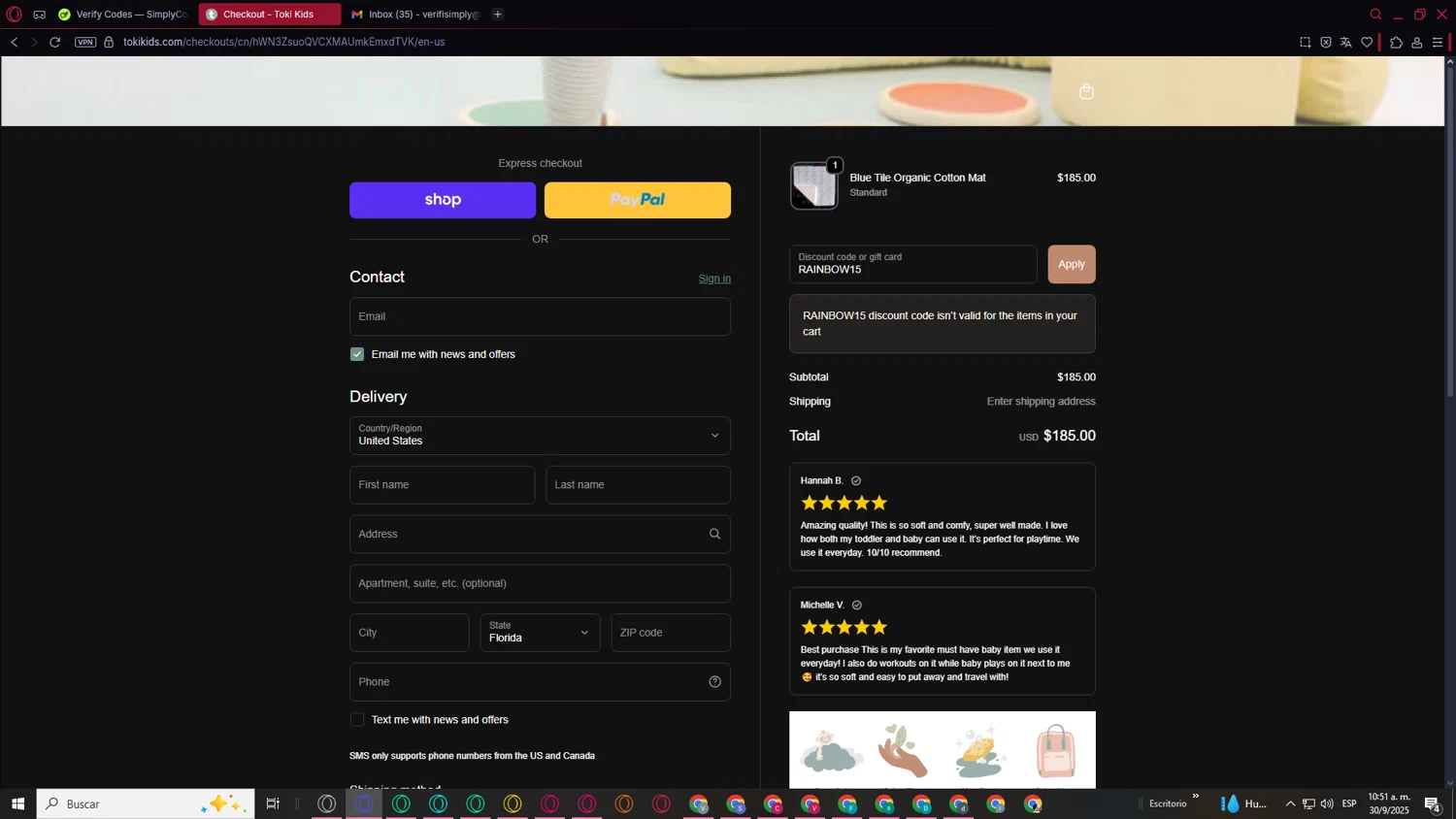Open the snapshot capture tool
The height and width of the screenshot is (819, 1456).
coord(1305,42)
